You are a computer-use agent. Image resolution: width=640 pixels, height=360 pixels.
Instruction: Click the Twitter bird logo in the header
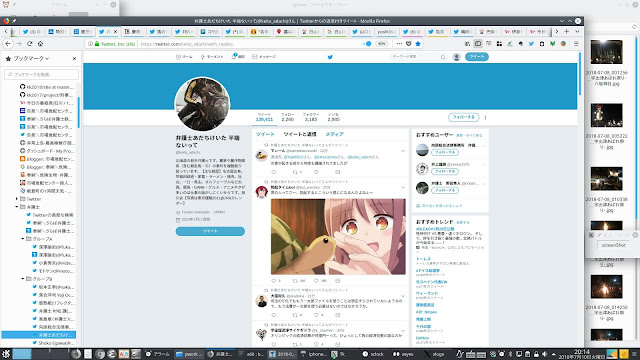[x=330, y=57]
